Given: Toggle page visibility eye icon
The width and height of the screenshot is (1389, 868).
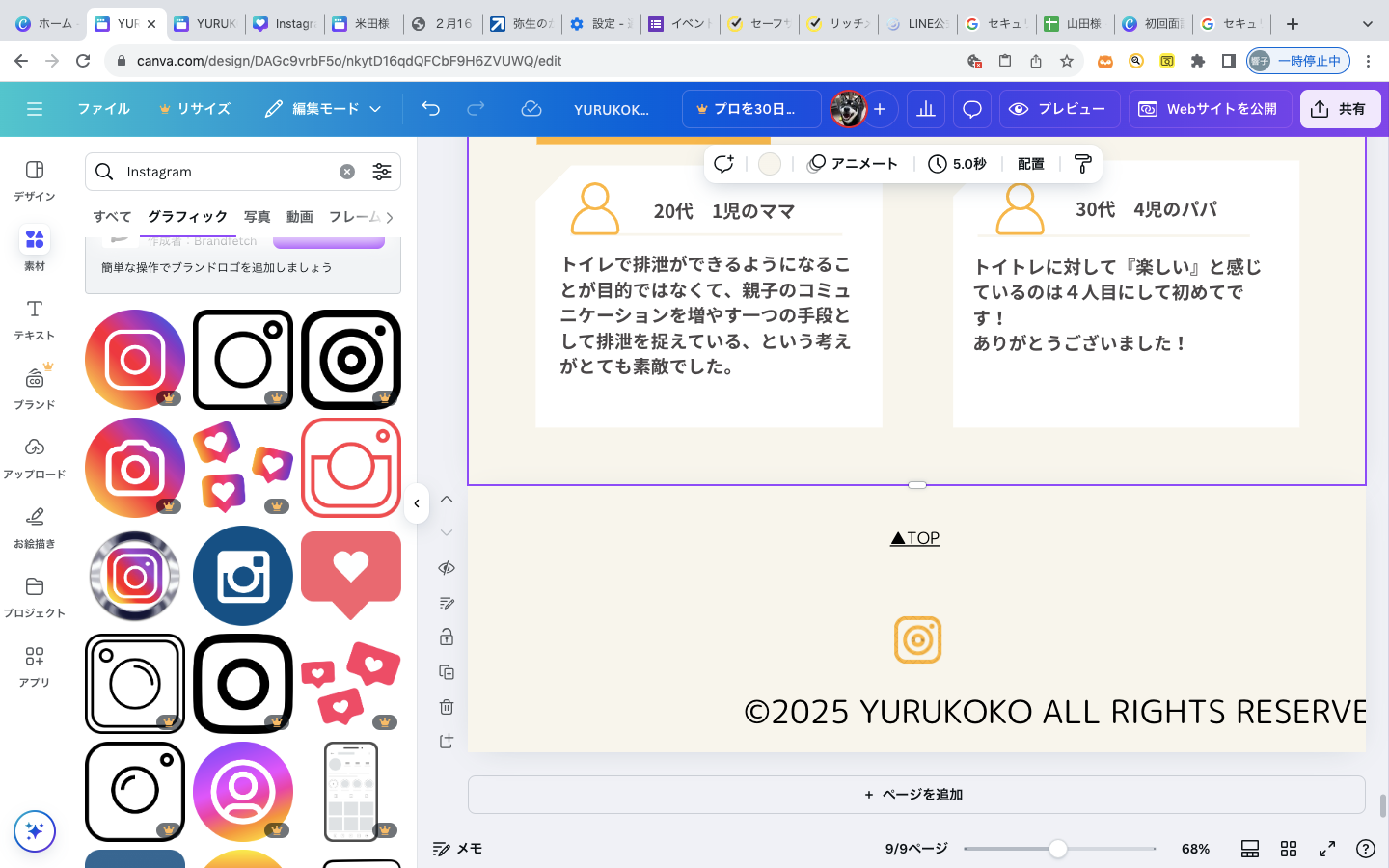Looking at the screenshot, I should (x=447, y=568).
